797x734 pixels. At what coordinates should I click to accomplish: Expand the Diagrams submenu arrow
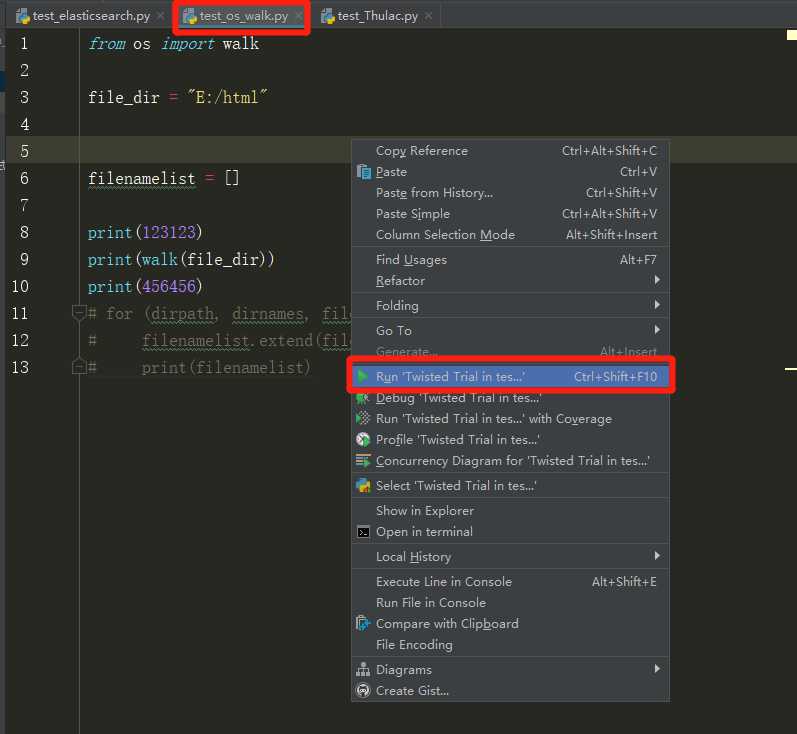pos(657,668)
